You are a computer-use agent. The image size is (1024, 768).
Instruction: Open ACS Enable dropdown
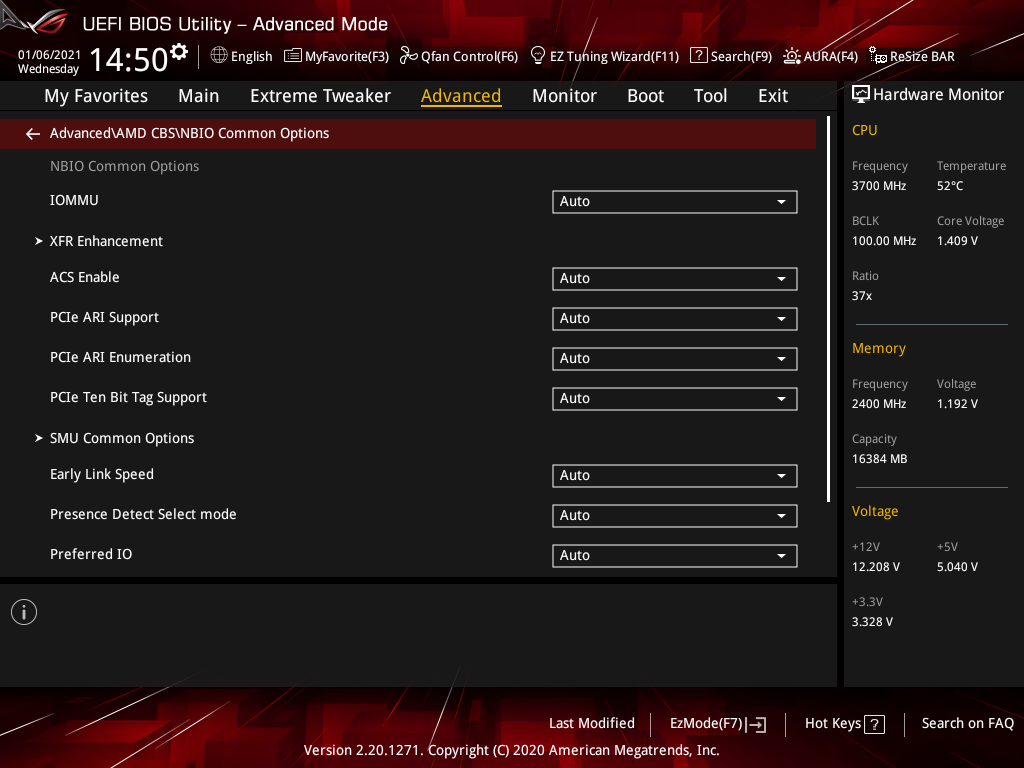(x=675, y=279)
